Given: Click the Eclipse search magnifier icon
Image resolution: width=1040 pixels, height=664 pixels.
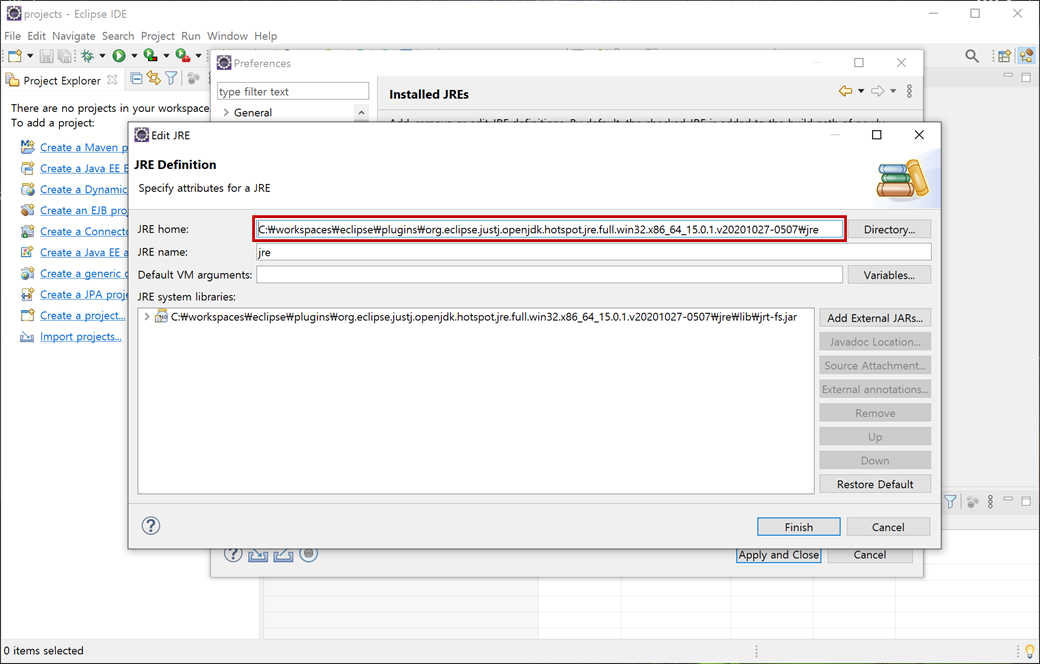Looking at the screenshot, I should [x=972, y=56].
